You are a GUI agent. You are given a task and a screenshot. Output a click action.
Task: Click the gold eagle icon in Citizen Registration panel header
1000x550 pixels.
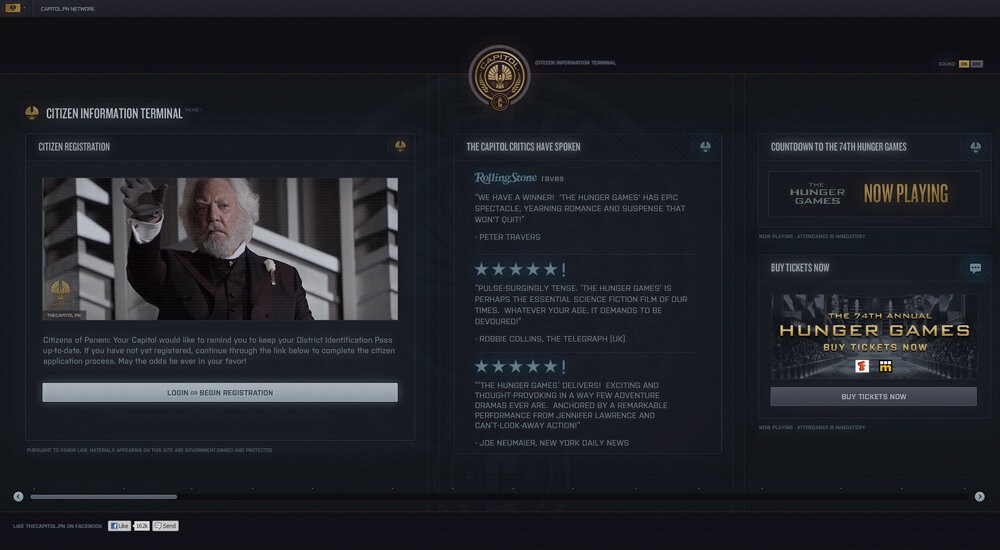click(400, 146)
